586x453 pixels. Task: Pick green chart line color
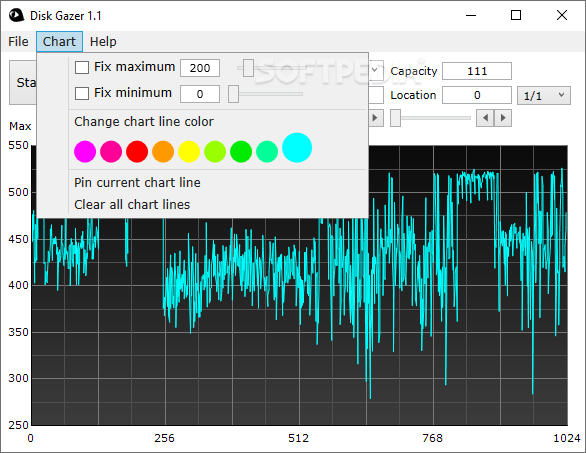[x=241, y=152]
